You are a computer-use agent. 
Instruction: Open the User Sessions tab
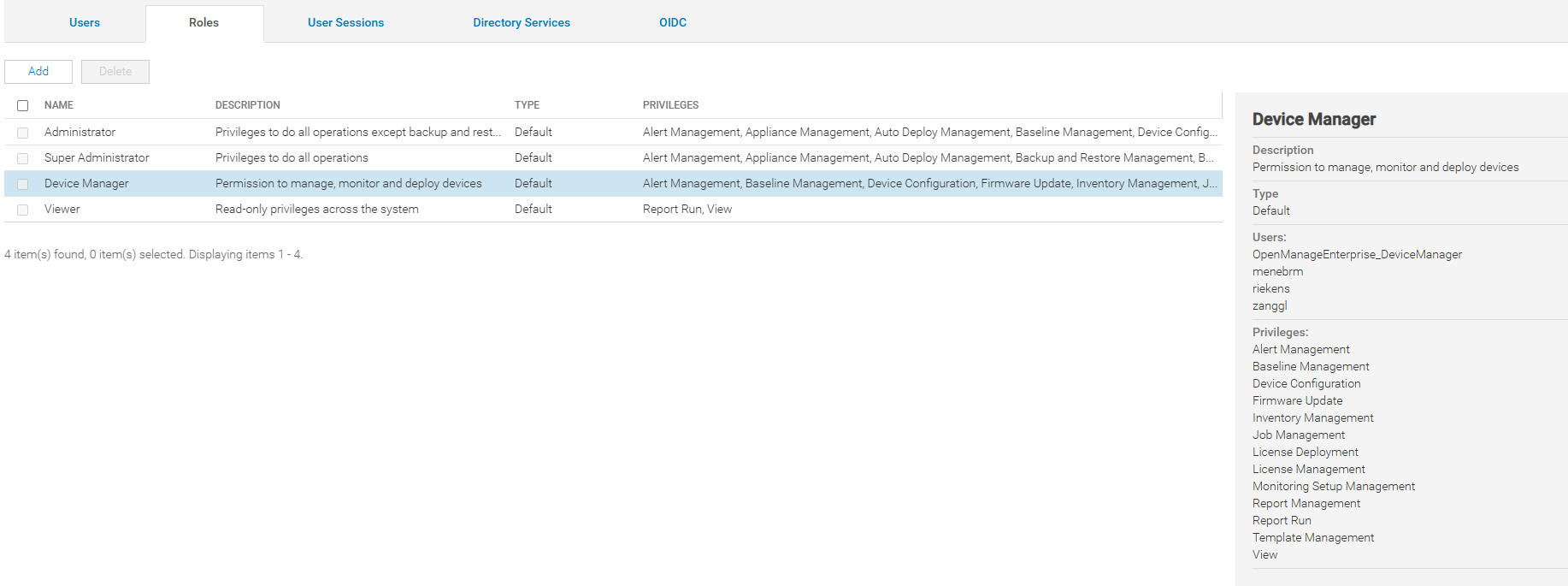tap(345, 22)
